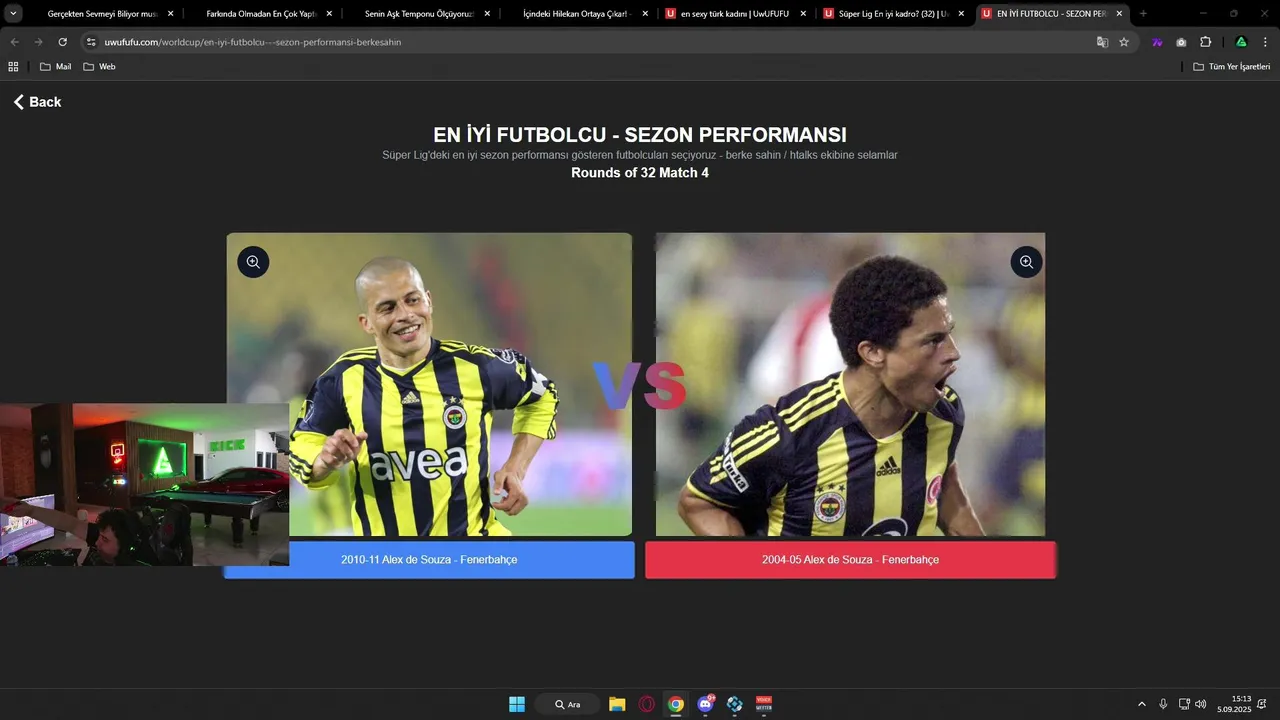Open Opera browser from the taskbar

[647, 704]
